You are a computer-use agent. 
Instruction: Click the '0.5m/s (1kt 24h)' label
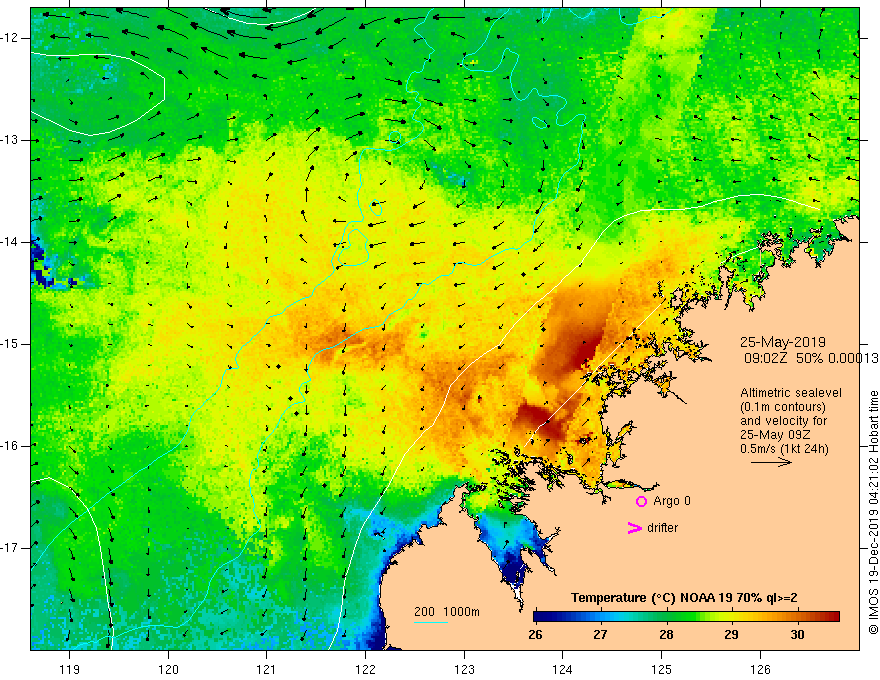[x=784, y=449]
